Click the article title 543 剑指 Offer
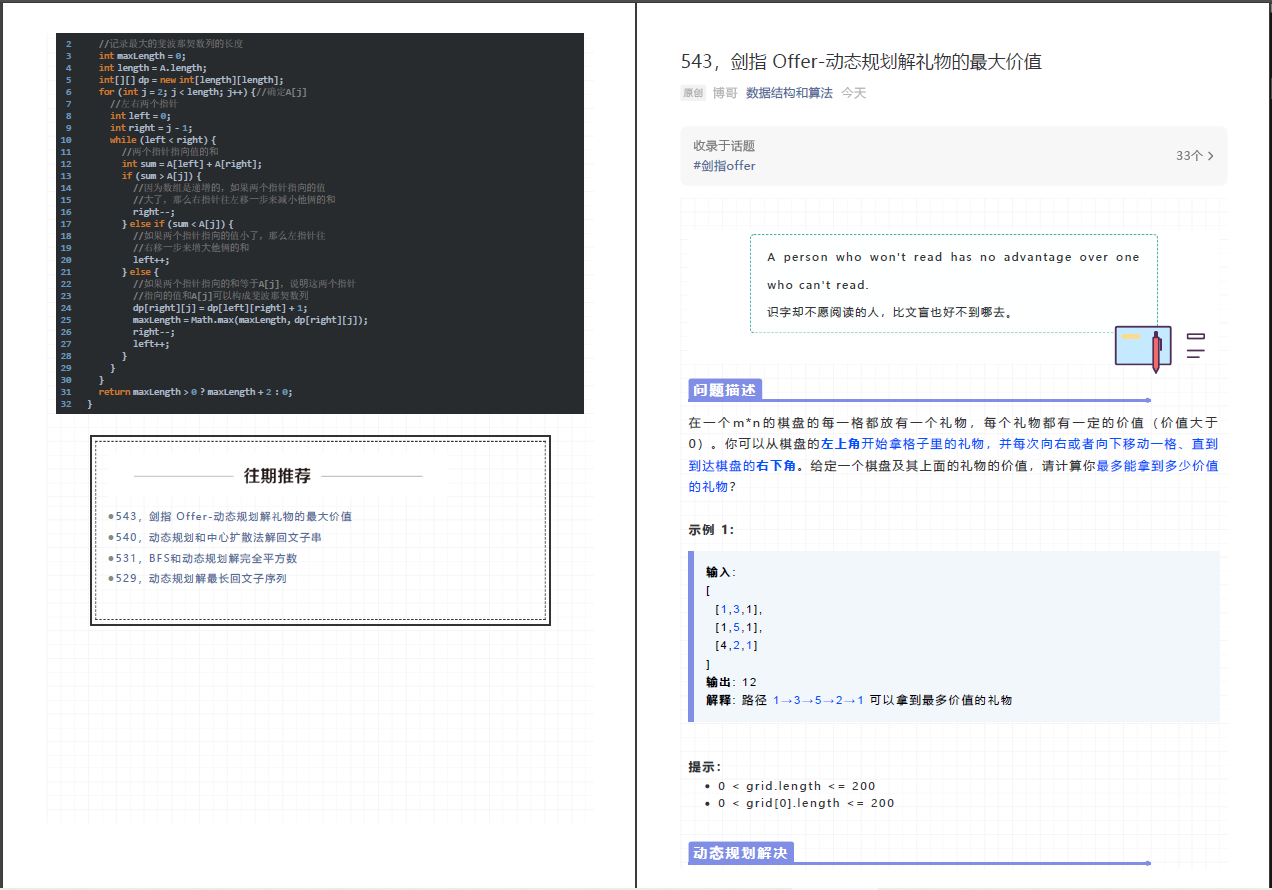Viewport: 1272px width, 890px height. coord(861,62)
